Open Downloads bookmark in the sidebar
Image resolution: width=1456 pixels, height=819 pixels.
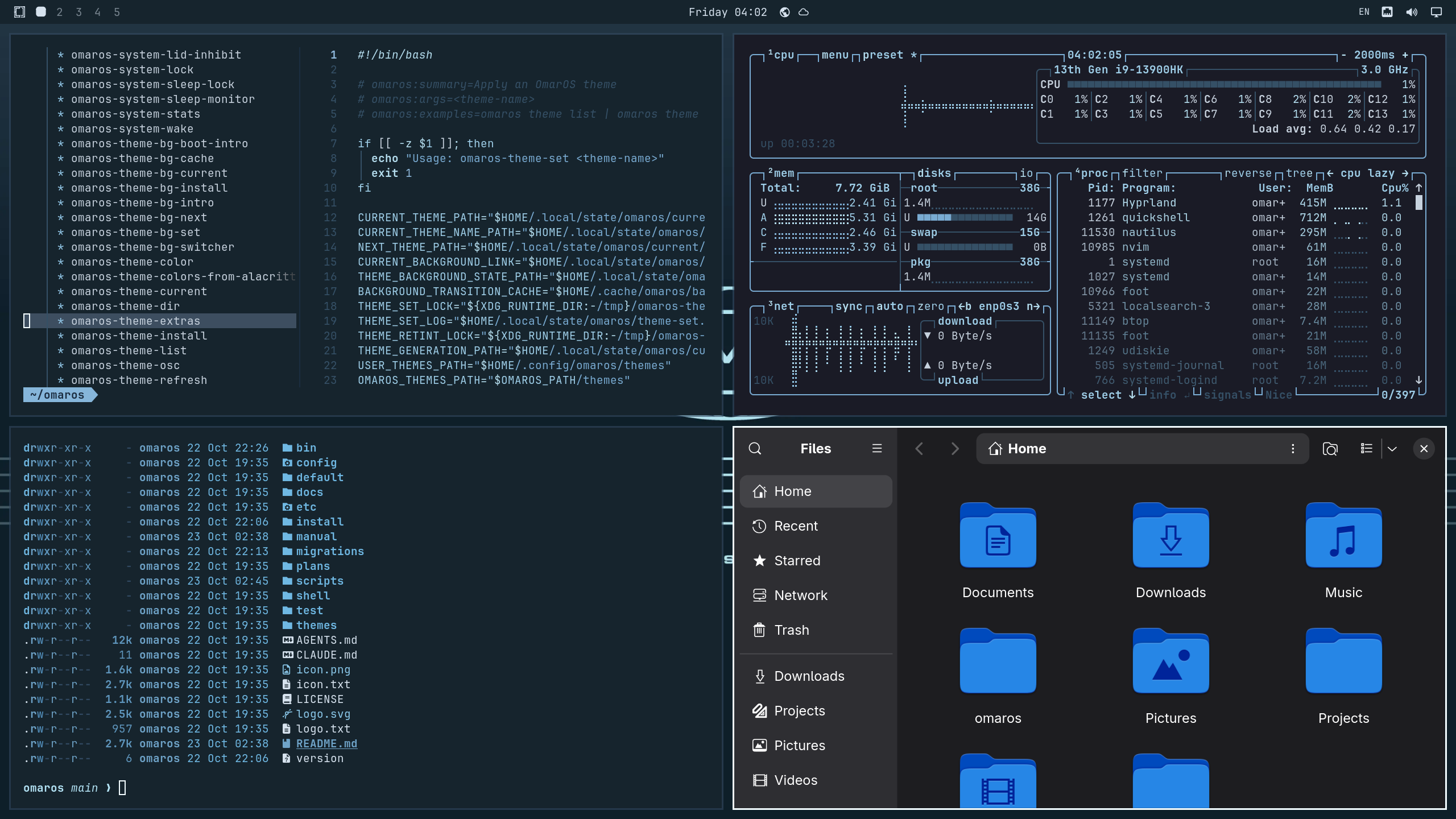(816, 676)
